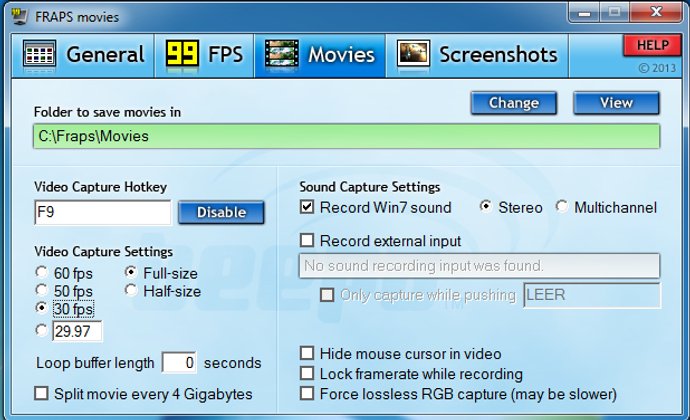Click Change to pick movie folder
690x420 pixels.
click(514, 103)
